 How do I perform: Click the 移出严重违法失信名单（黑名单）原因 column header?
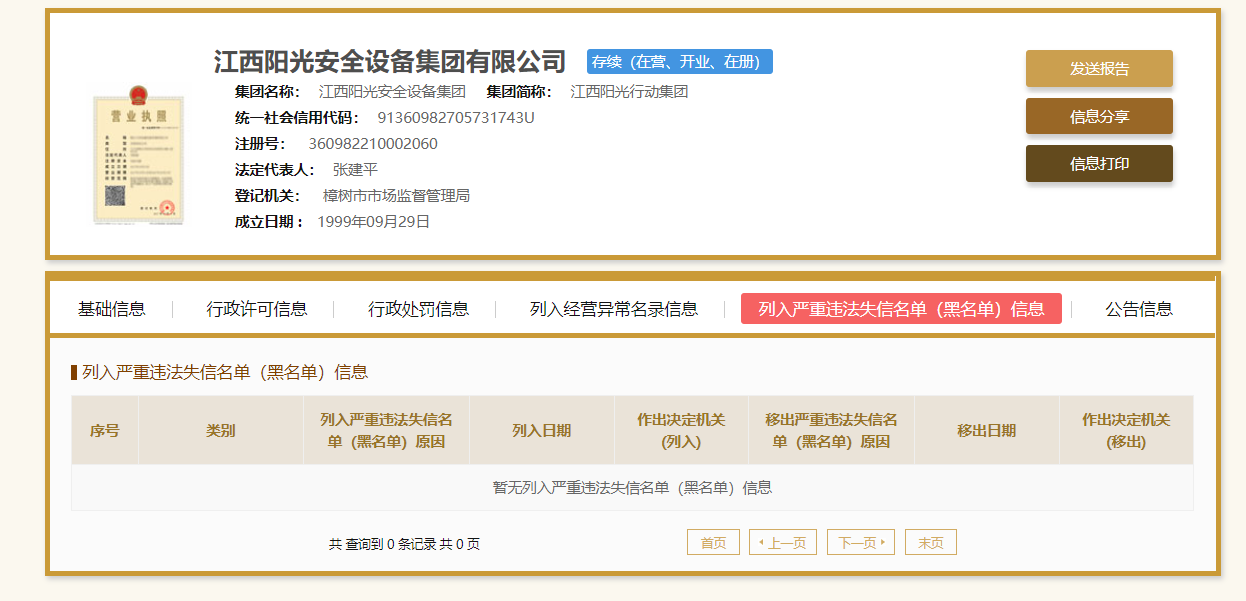click(x=832, y=430)
